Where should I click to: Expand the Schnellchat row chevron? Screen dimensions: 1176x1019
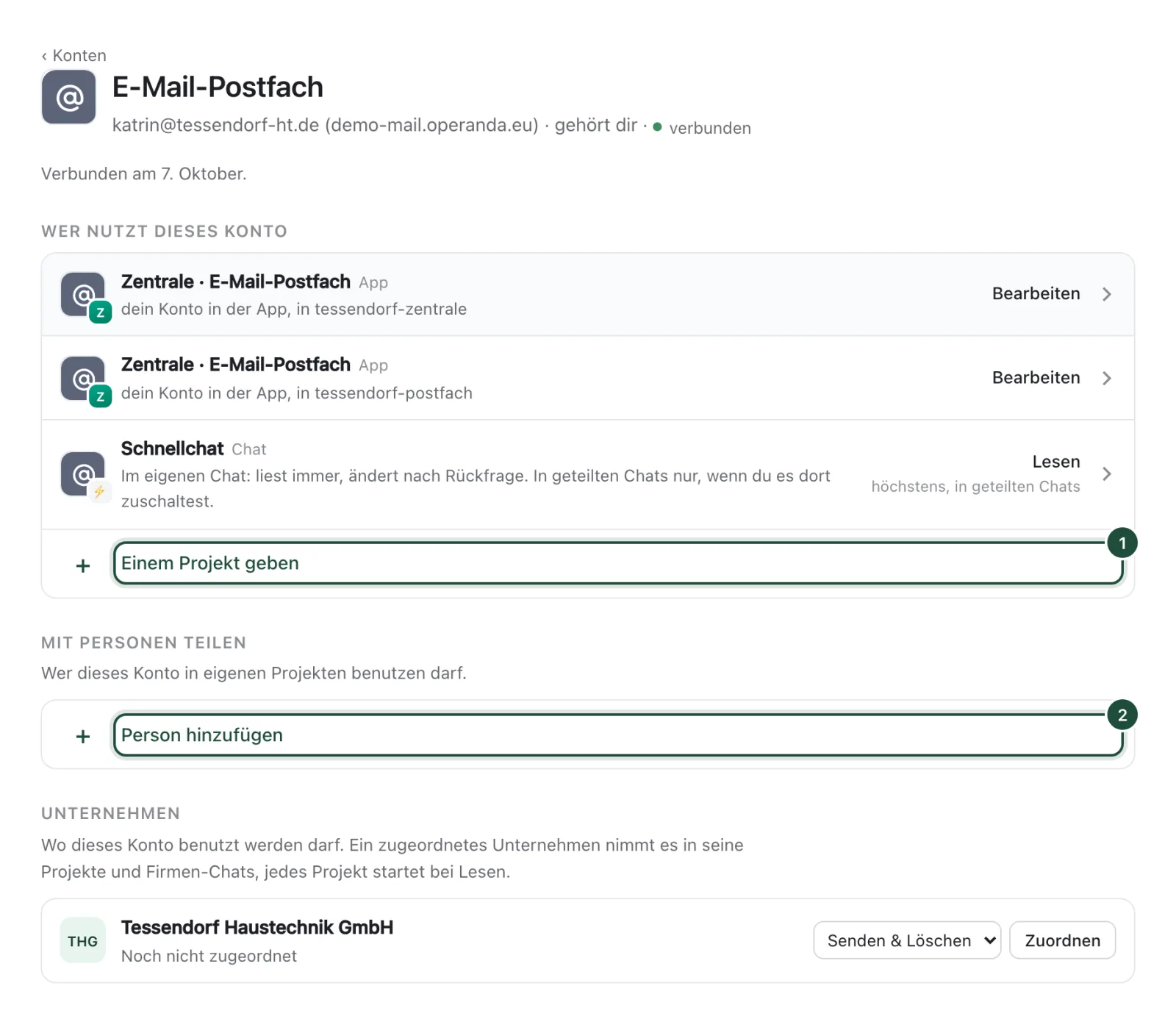1107,474
